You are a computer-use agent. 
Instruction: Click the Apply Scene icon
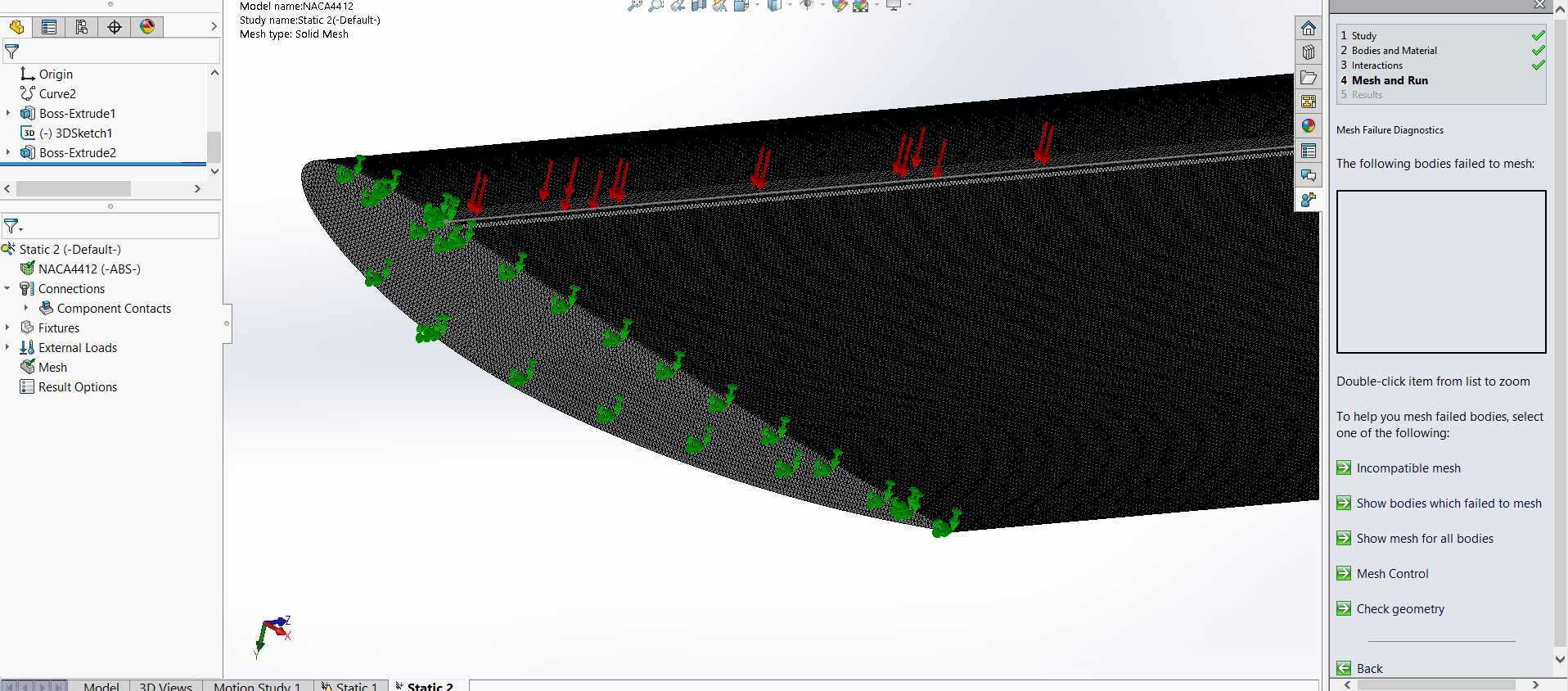pos(860,5)
